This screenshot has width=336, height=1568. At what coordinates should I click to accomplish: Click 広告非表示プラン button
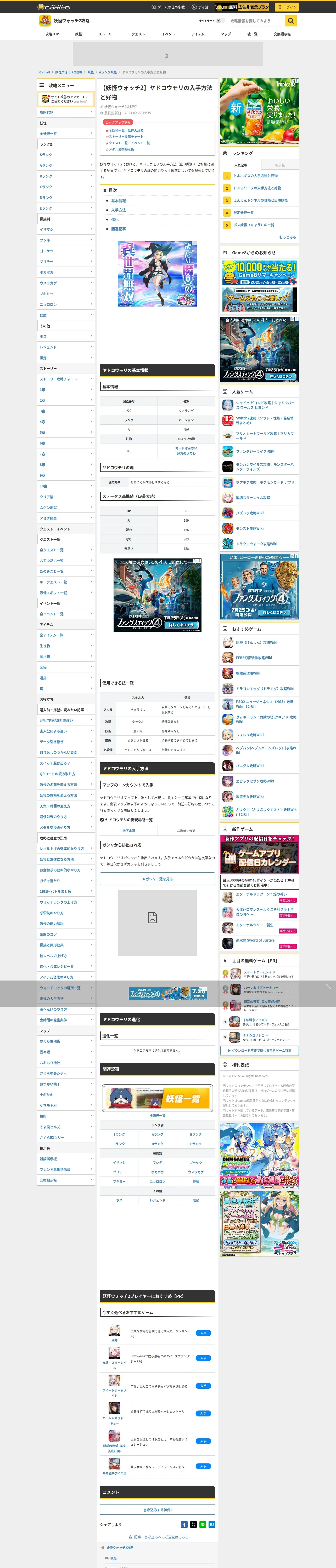click(x=242, y=7)
